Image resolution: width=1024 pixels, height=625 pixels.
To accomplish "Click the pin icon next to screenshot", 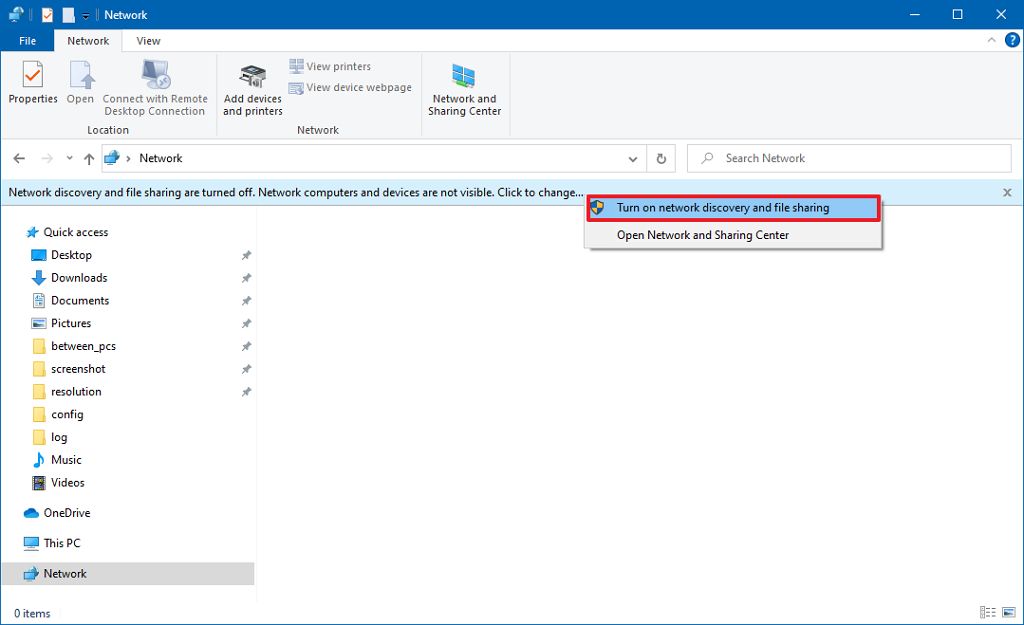I will (246, 370).
